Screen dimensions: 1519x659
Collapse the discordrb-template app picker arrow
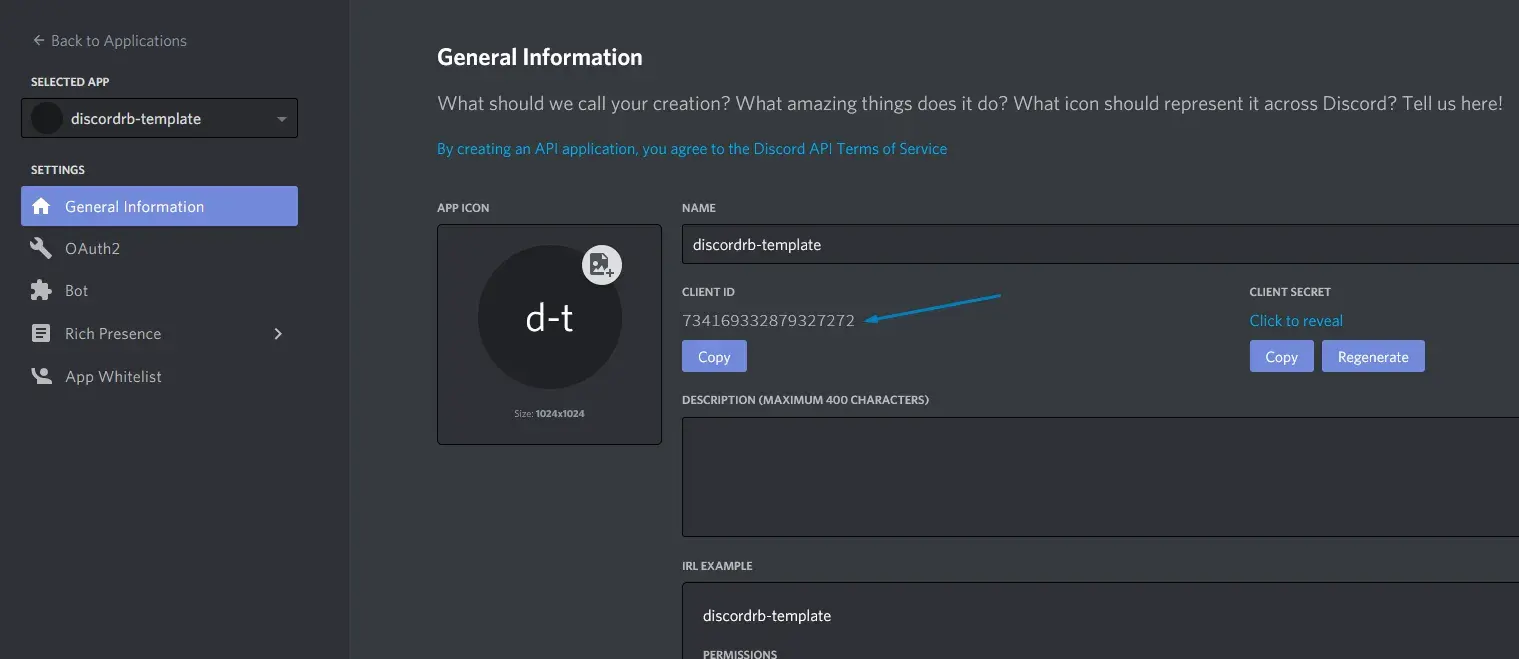pyautogui.click(x=281, y=117)
